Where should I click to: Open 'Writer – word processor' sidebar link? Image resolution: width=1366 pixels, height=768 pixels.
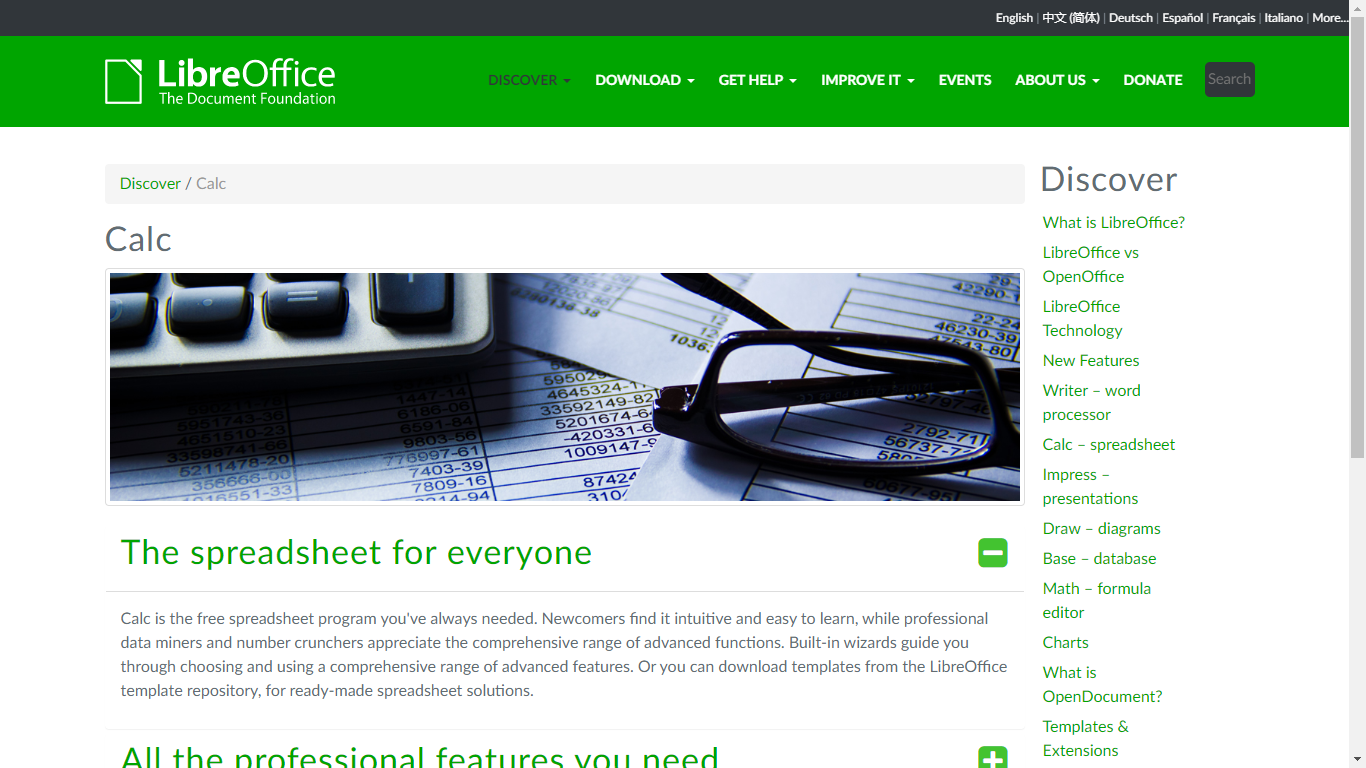point(1092,403)
